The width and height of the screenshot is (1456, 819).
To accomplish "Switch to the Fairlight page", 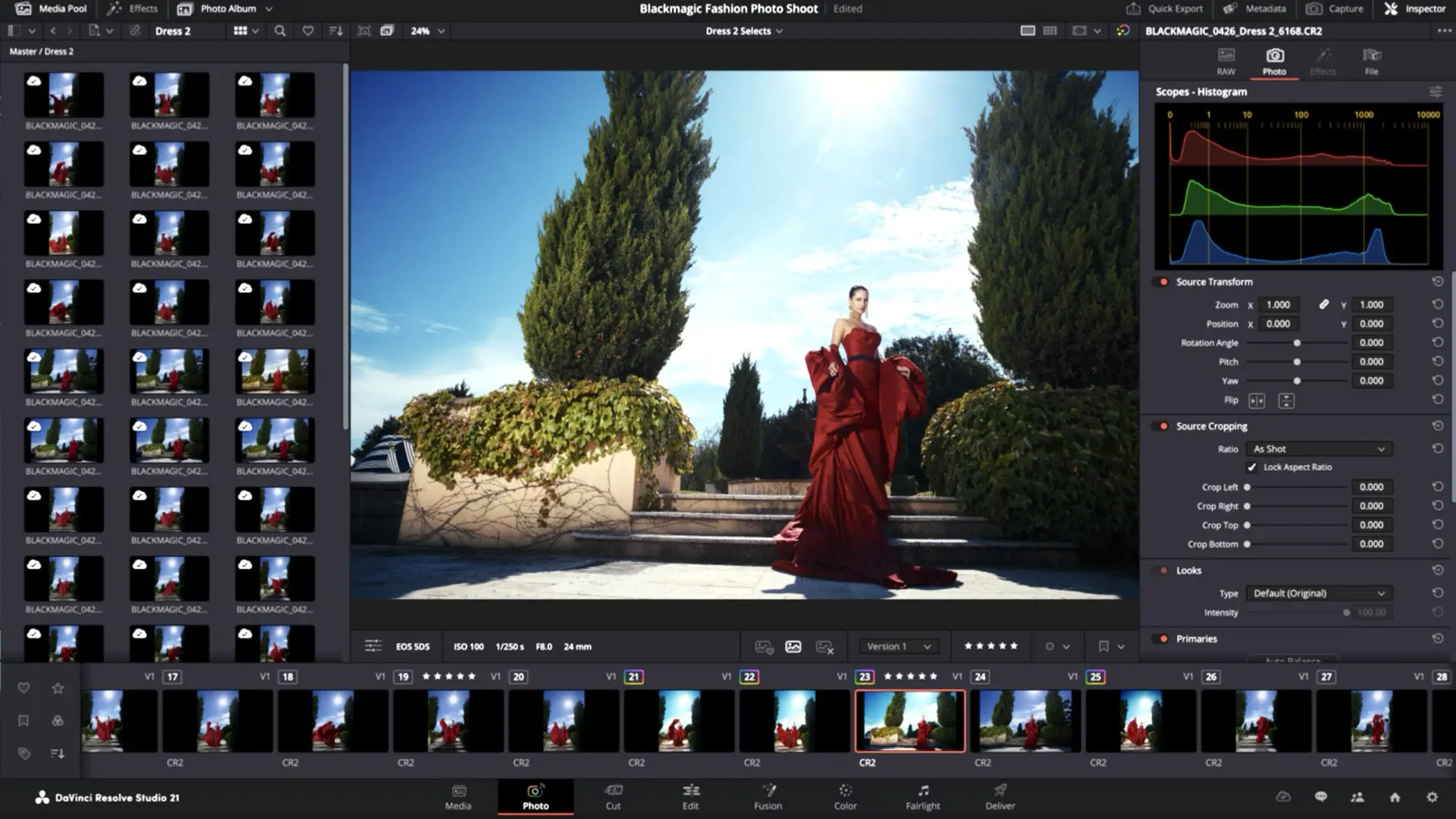I will click(x=922, y=797).
